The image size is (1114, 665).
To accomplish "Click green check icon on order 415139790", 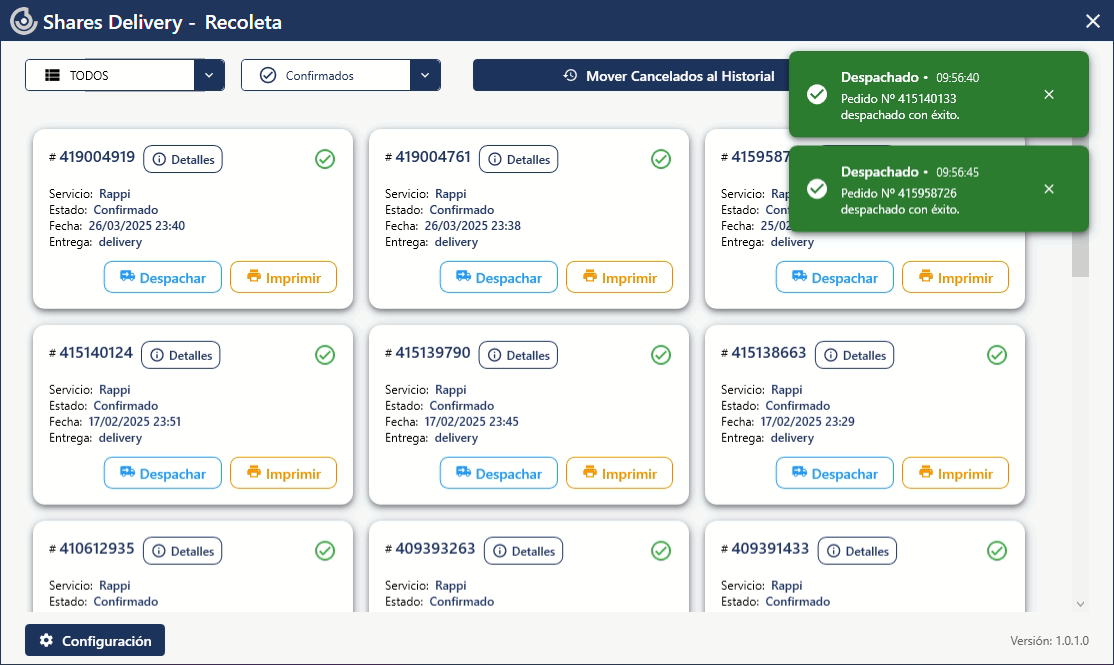I will click(x=661, y=355).
